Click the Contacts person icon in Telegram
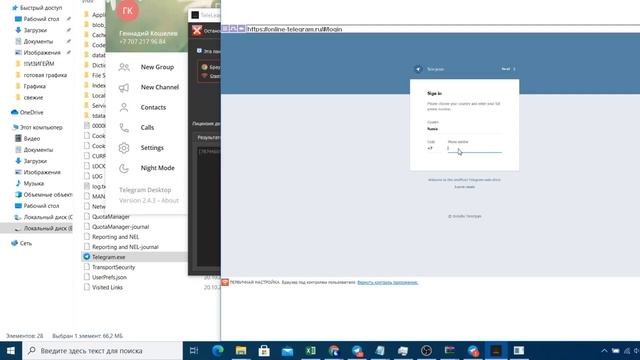The image size is (640, 360). point(124,107)
